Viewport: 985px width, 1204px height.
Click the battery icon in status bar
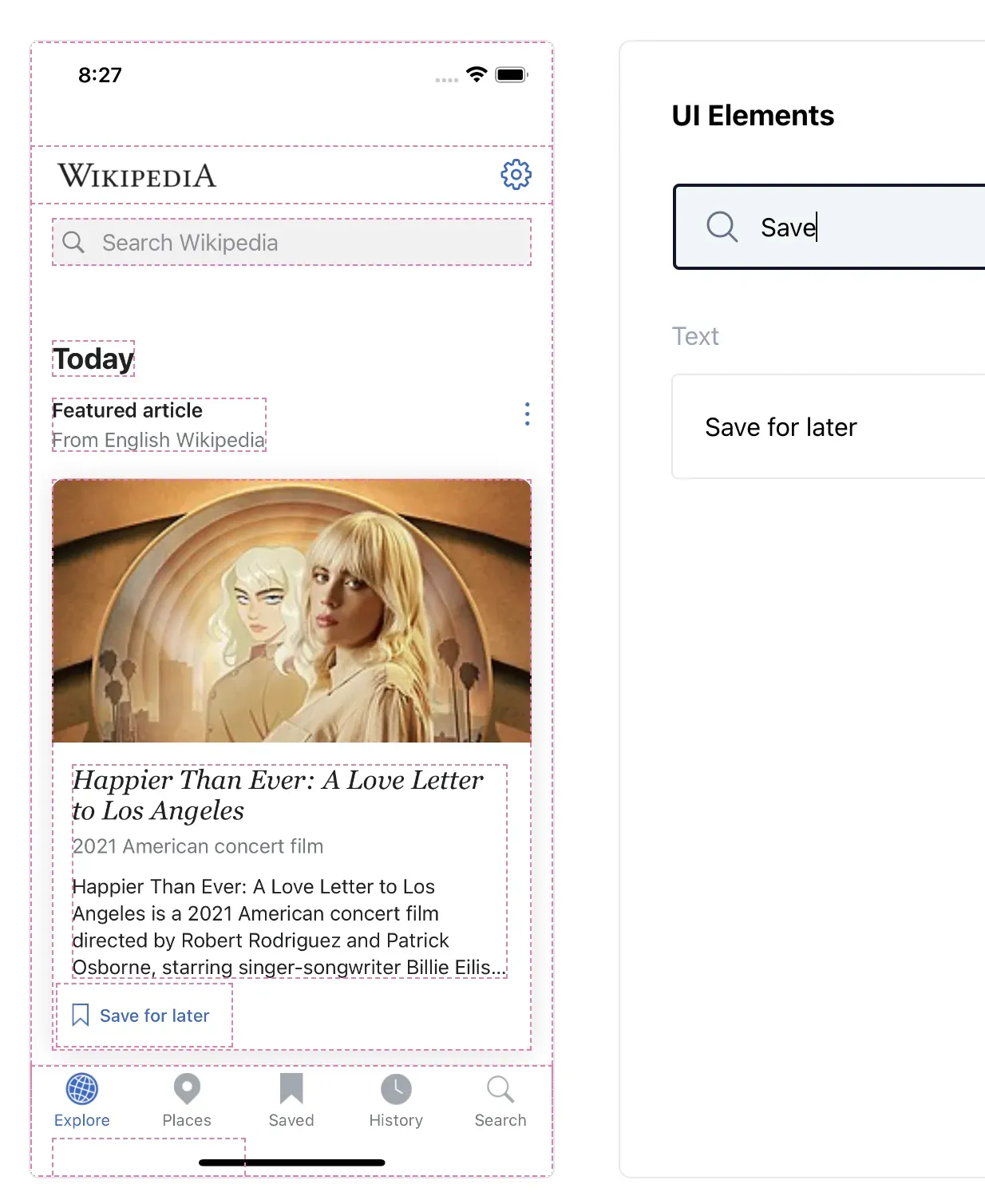(511, 74)
